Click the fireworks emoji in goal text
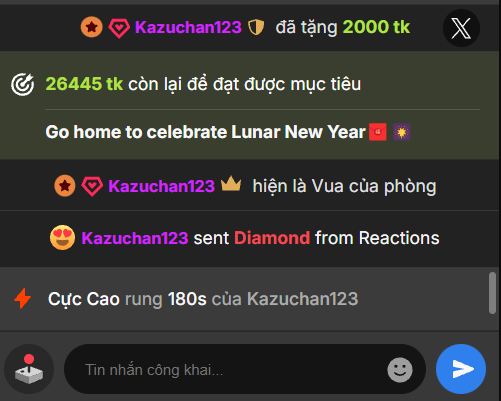The image size is (501, 401). [401, 132]
